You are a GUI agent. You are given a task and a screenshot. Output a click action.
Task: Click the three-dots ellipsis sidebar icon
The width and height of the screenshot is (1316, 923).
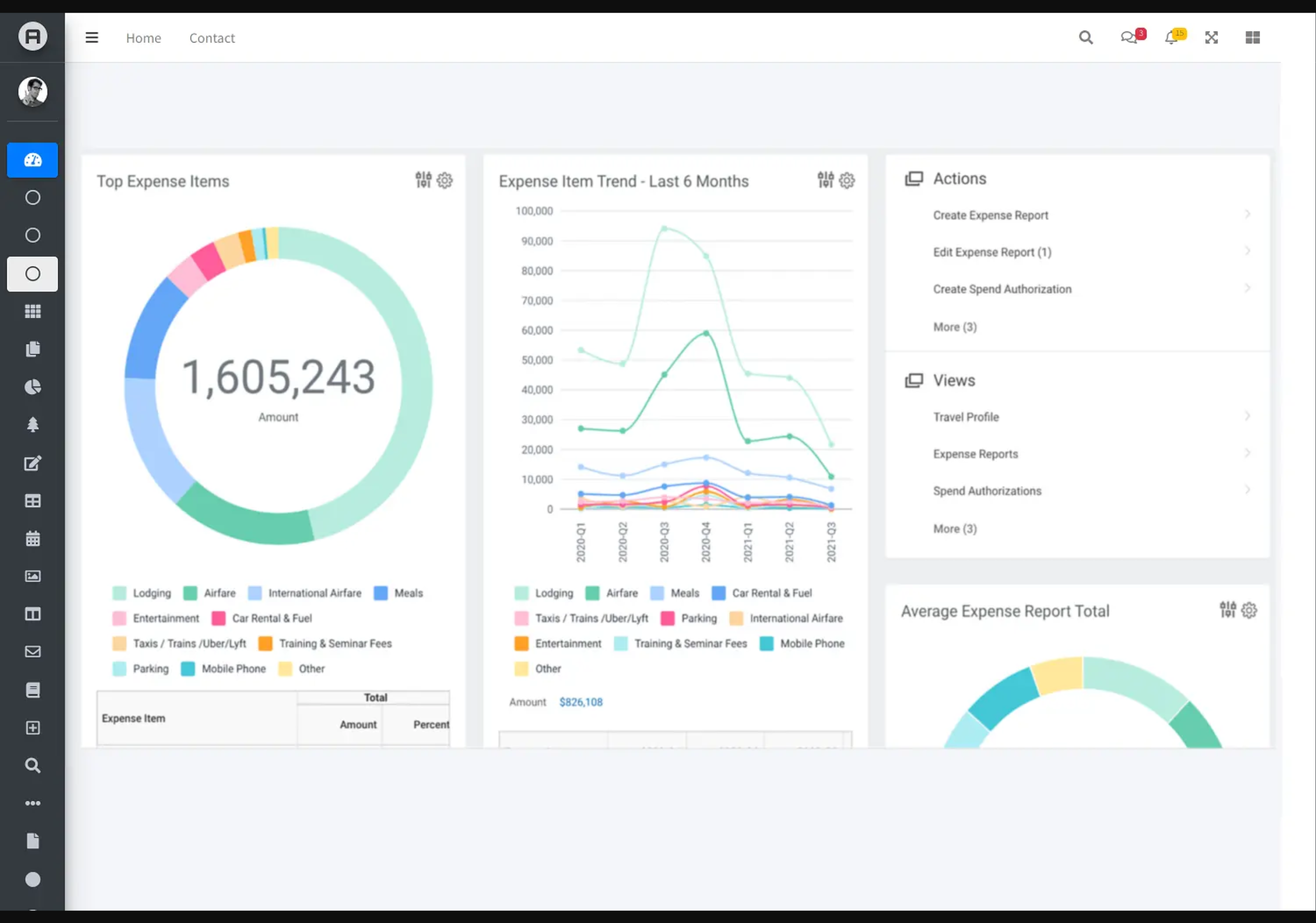point(32,803)
